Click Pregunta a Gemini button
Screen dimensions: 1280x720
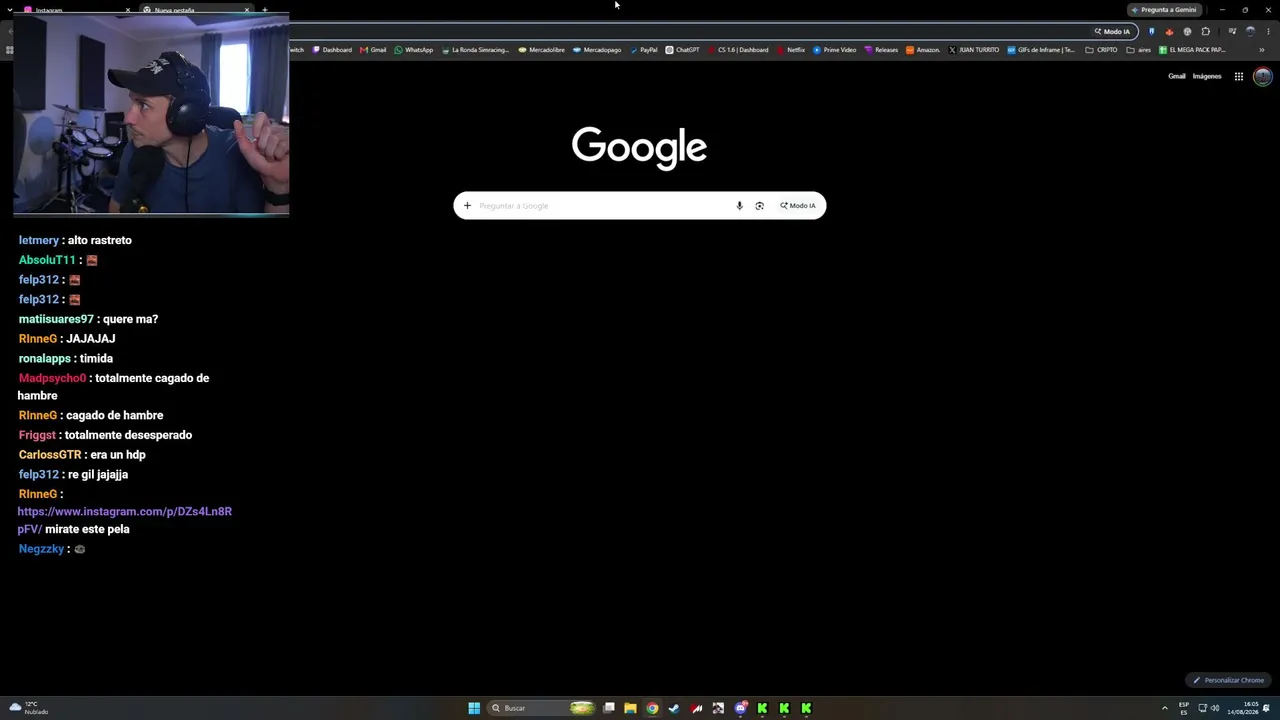pos(1164,10)
